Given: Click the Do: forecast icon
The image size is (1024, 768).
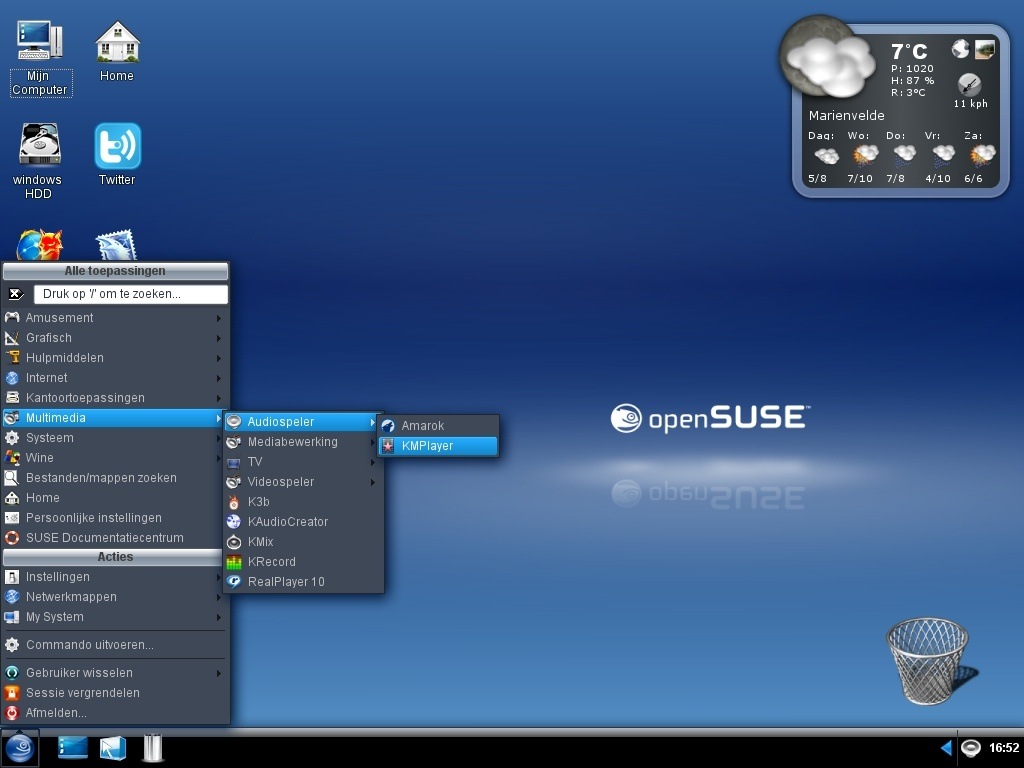Looking at the screenshot, I should pos(904,156).
